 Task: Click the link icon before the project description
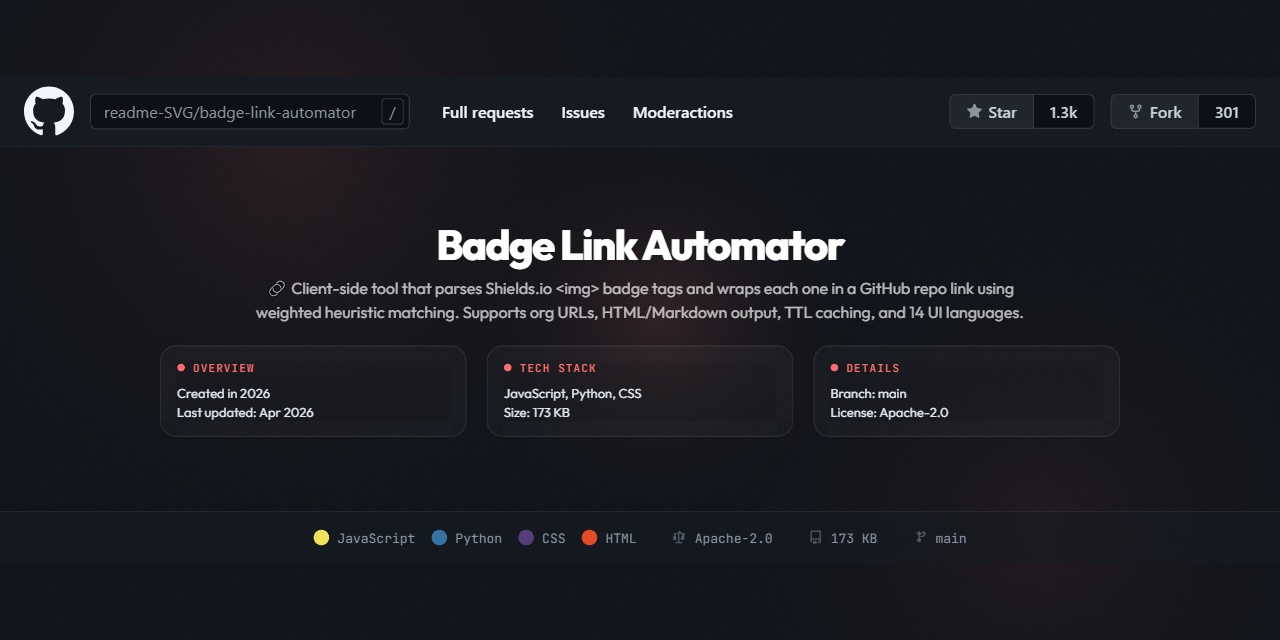coord(275,288)
